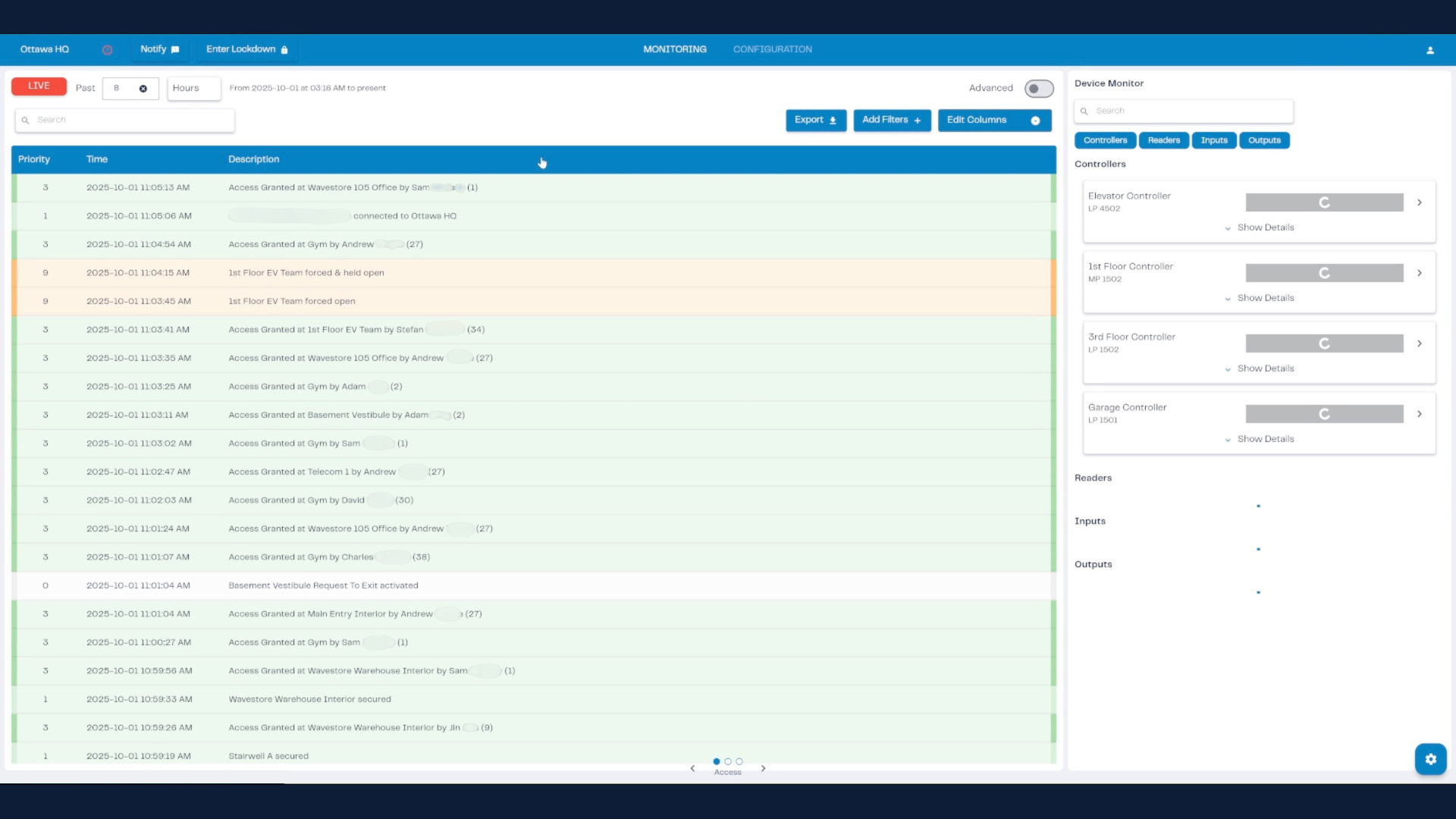Refresh the Garage Controller status
The height and width of the screenshot is (819, 1456).
coord(1324,414)
